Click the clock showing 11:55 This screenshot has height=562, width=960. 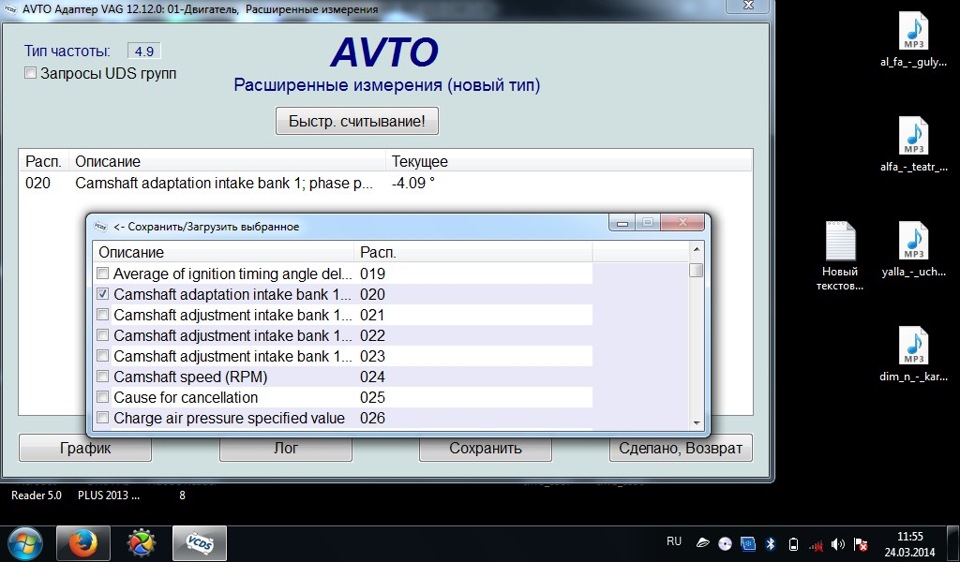(910, 537)
